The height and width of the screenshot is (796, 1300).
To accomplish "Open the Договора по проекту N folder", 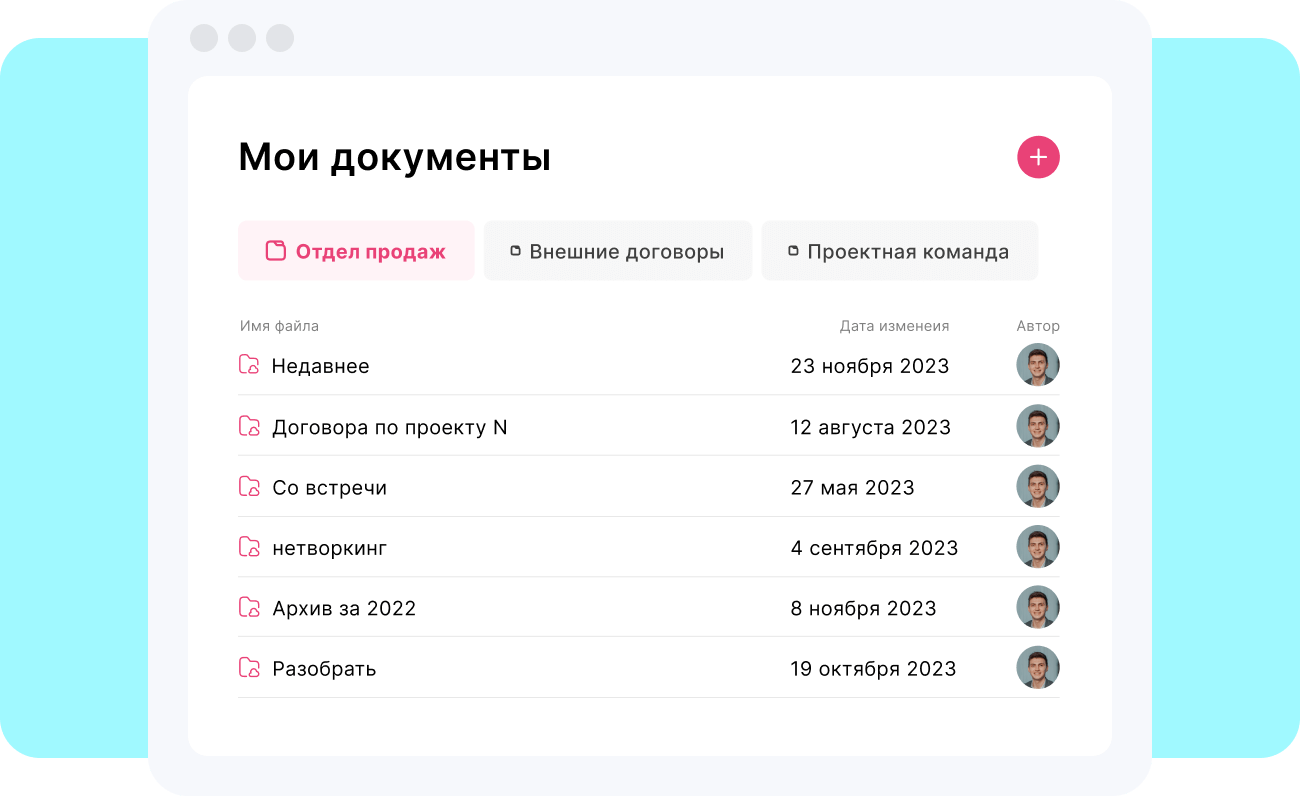I will (390, 426).
